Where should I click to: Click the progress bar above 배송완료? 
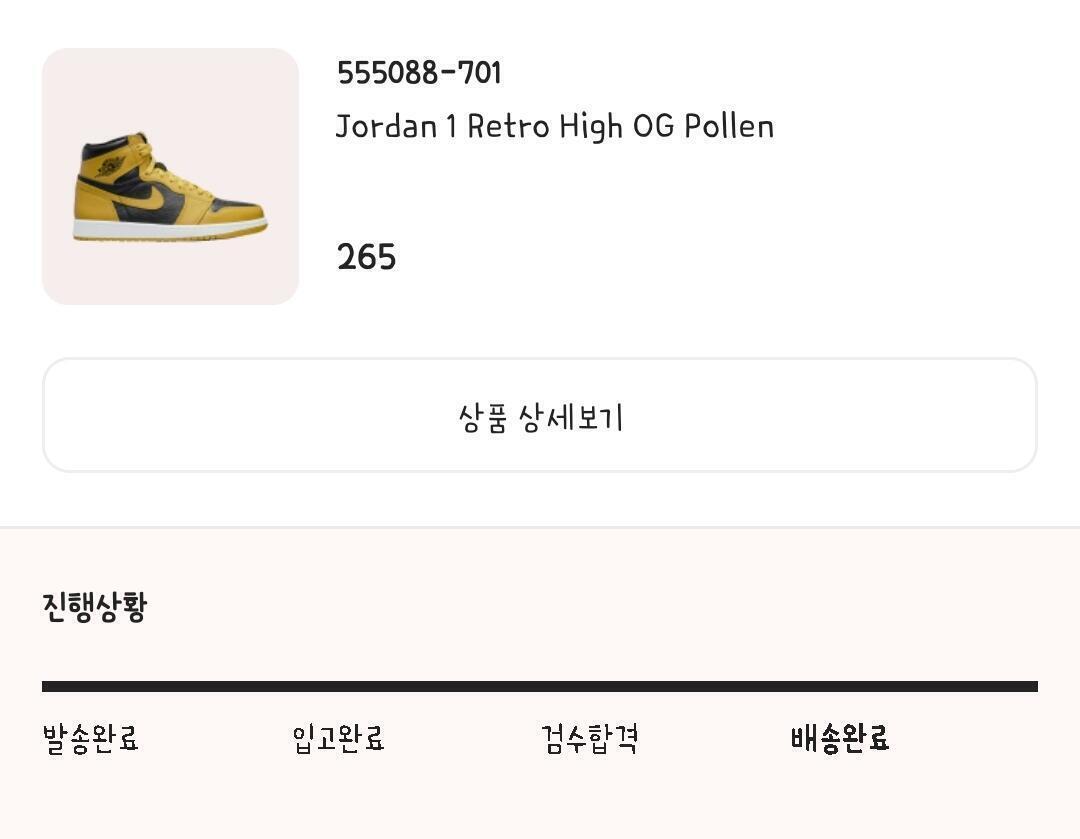point(840,687)
